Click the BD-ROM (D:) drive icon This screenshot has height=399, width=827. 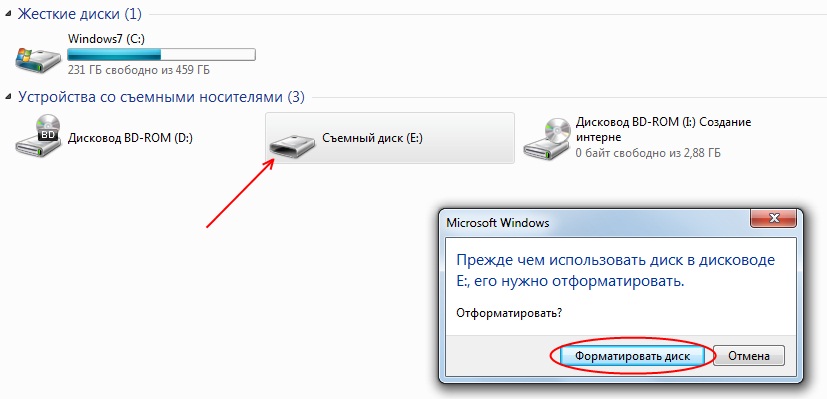pyautogui.click(x=38, y=136)
